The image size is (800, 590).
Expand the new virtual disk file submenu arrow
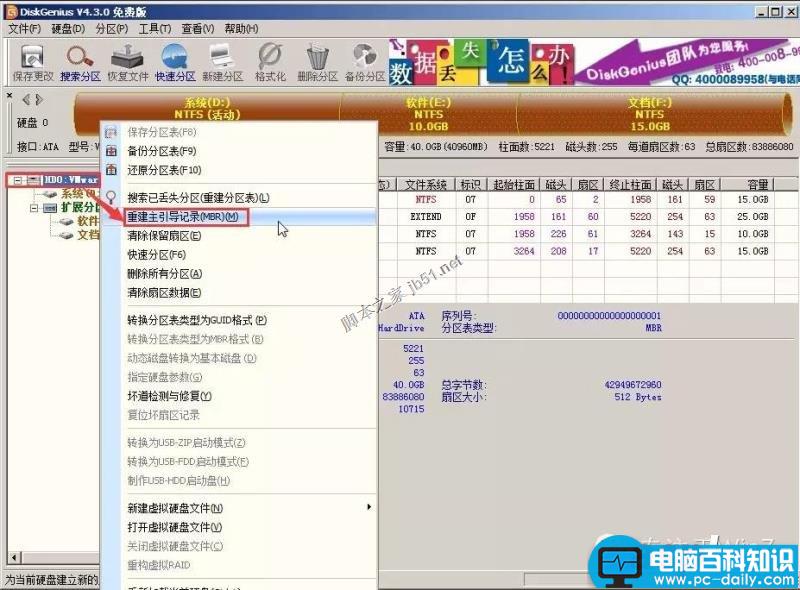(x=368, y=507)
